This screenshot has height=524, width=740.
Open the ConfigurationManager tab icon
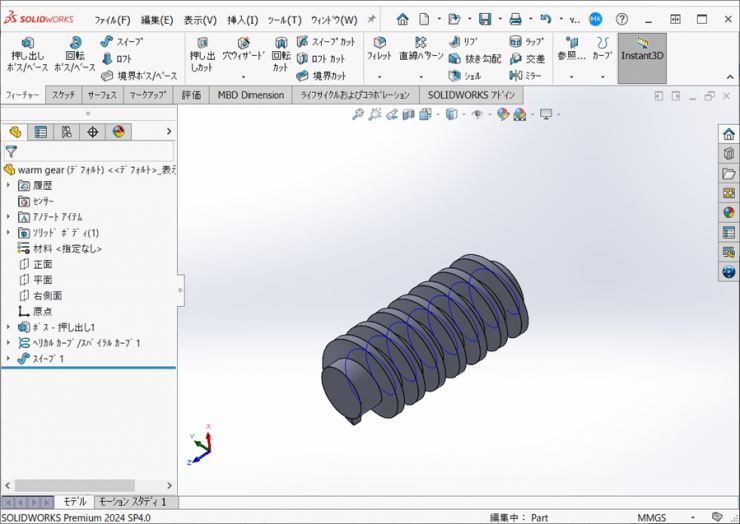66,132
